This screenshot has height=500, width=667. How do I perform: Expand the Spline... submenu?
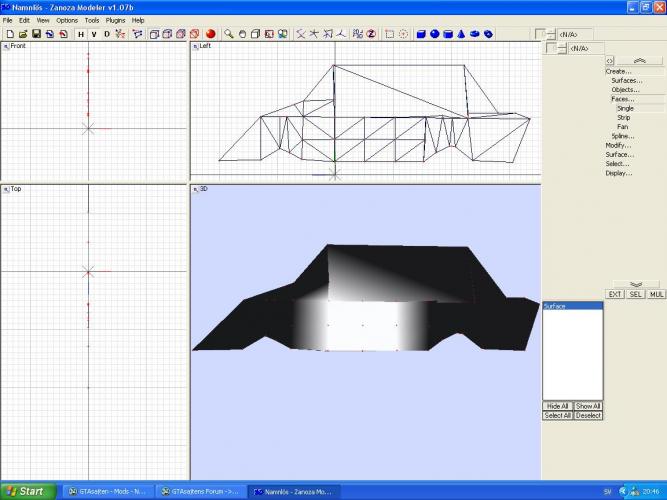click(623, 136)
